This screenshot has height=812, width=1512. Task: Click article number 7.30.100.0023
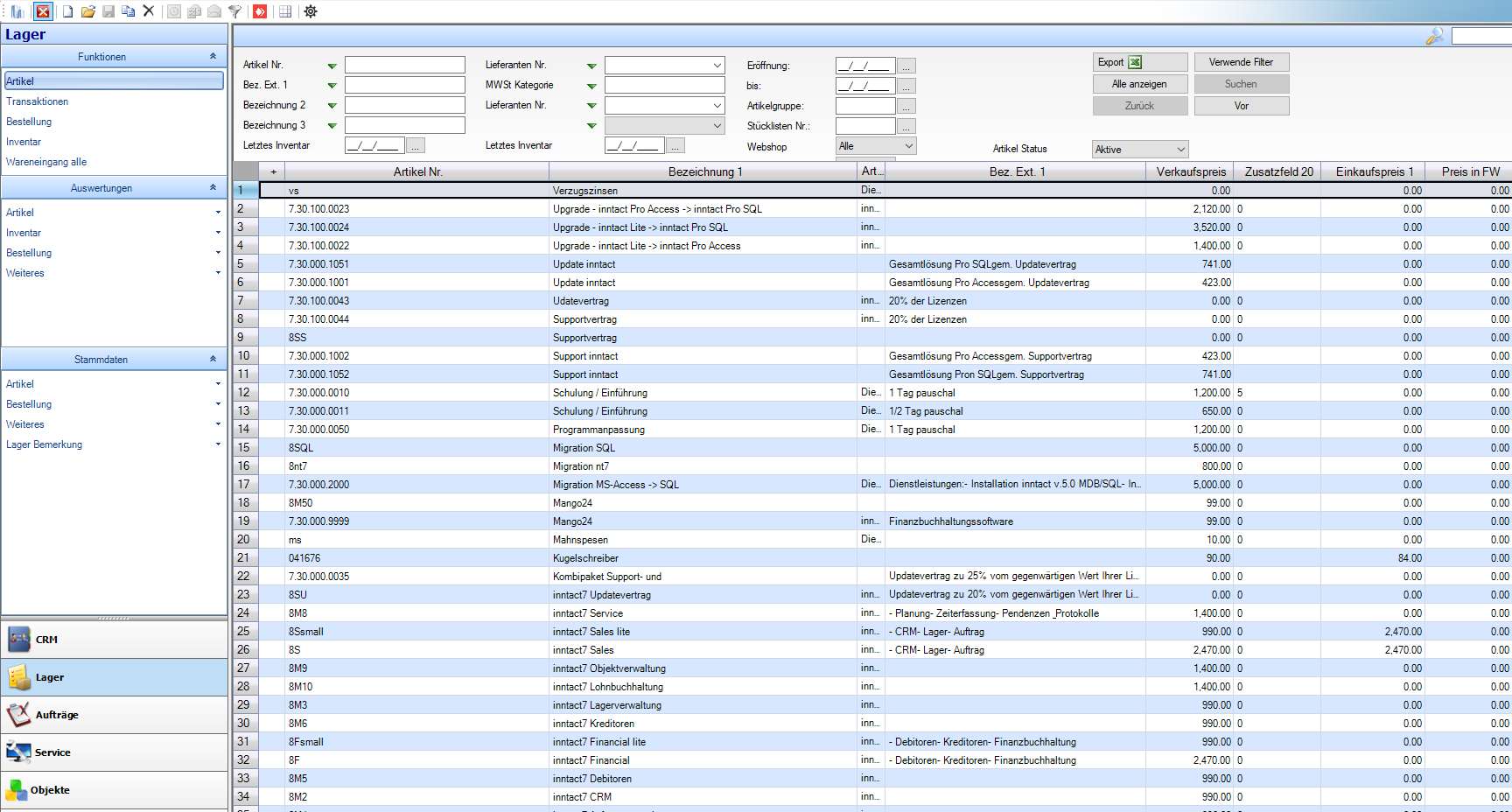coord(318,209)
